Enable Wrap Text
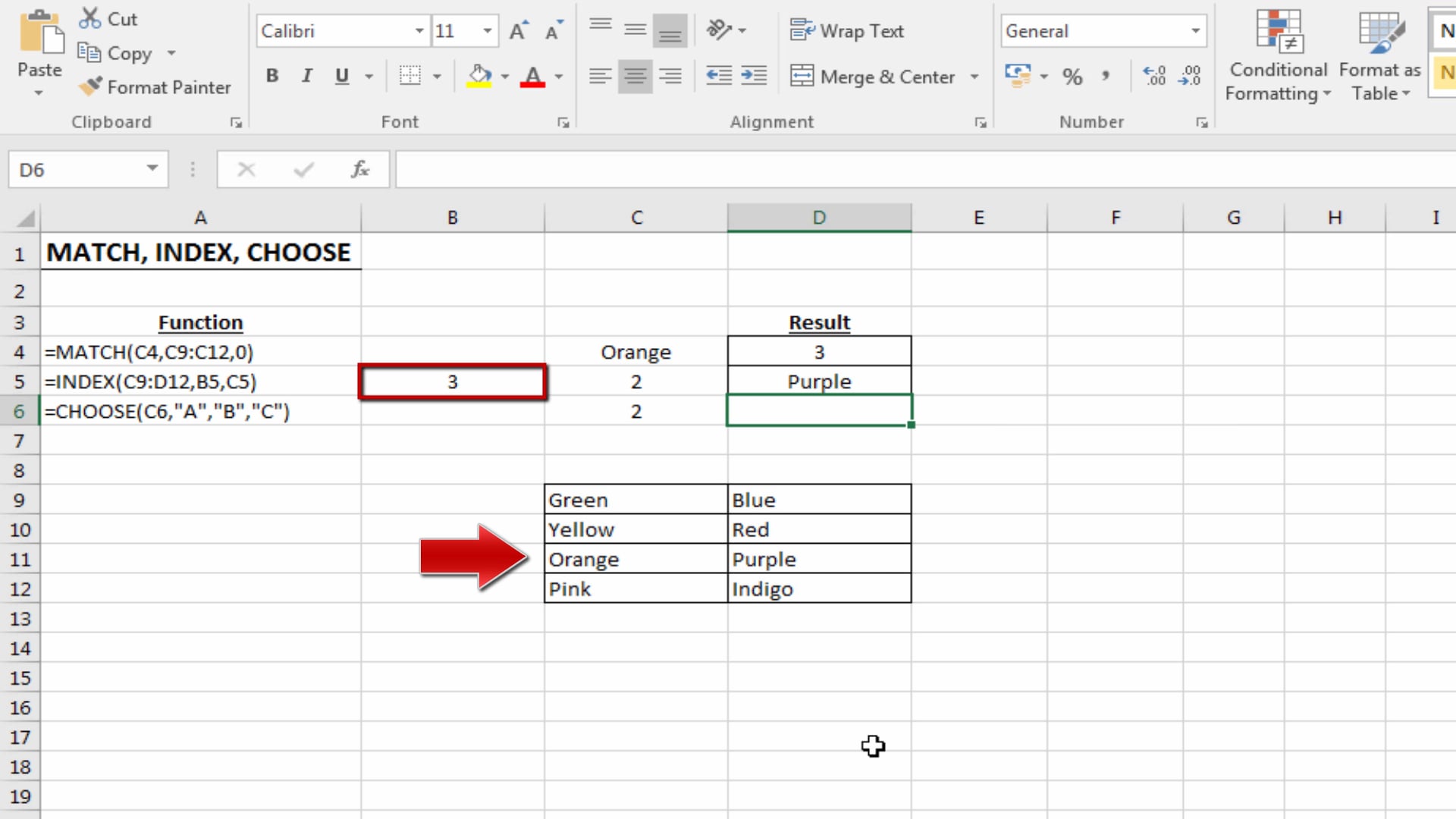1456x819 pixels. pyautogui.click(x=847, y=31)
